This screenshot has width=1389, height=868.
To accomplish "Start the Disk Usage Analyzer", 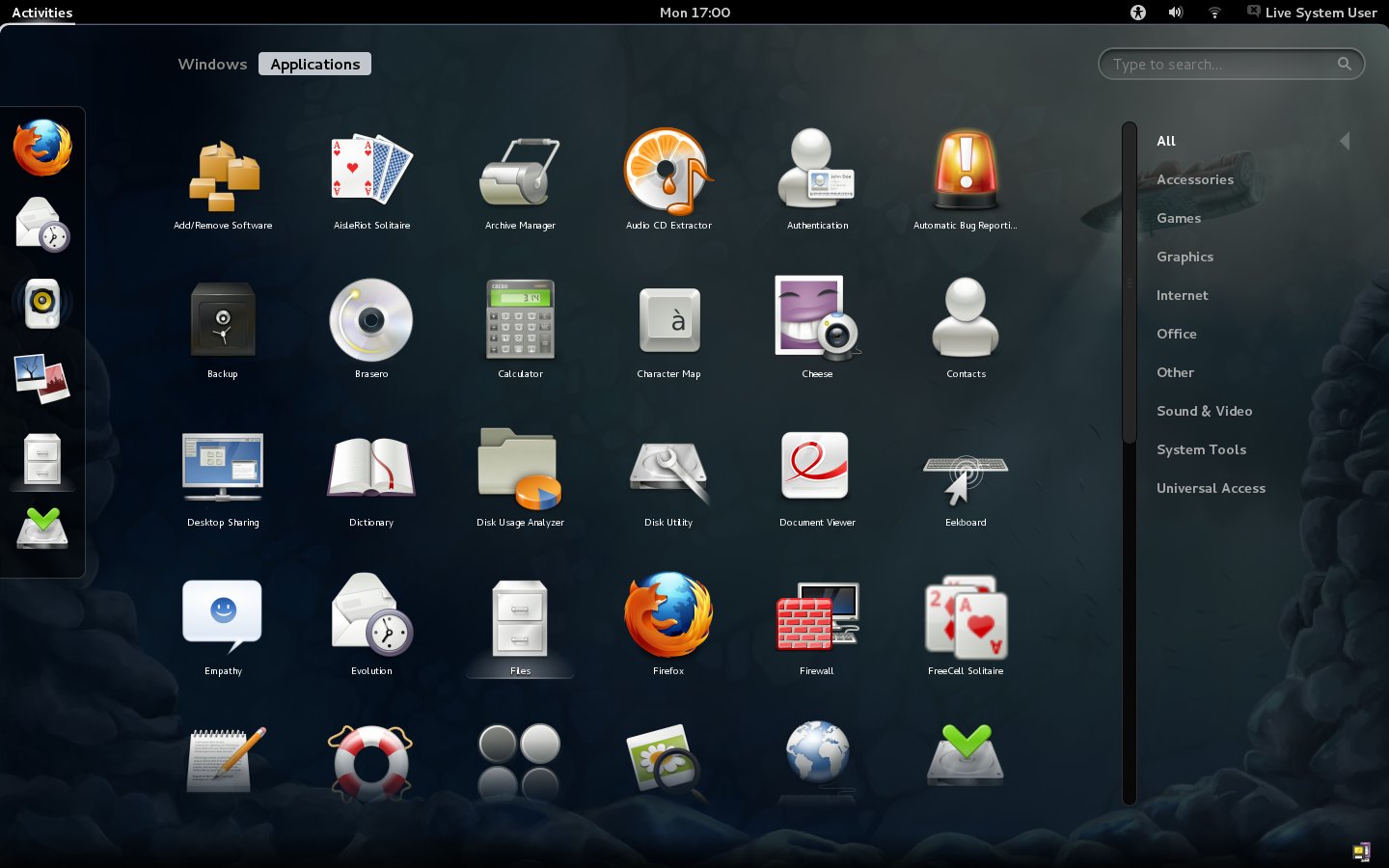I will (x=520, y=469).
